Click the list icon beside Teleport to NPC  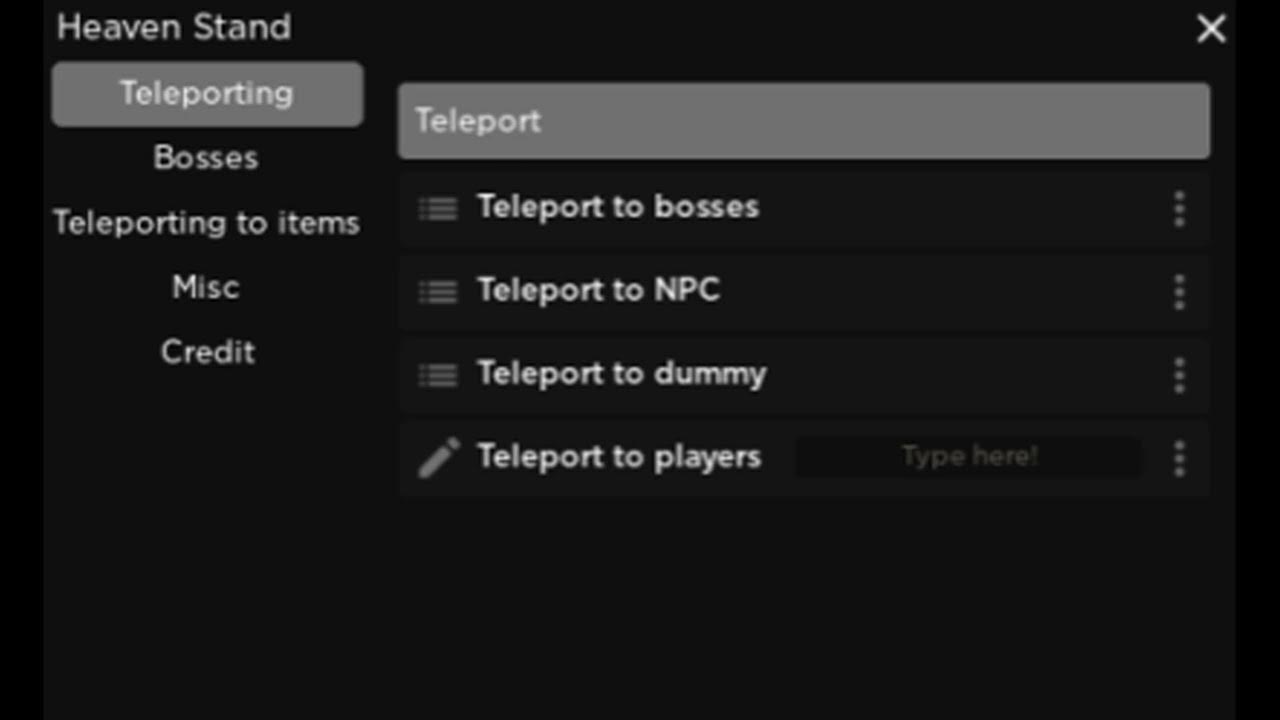pyautogui.click(x=438, y=291)
